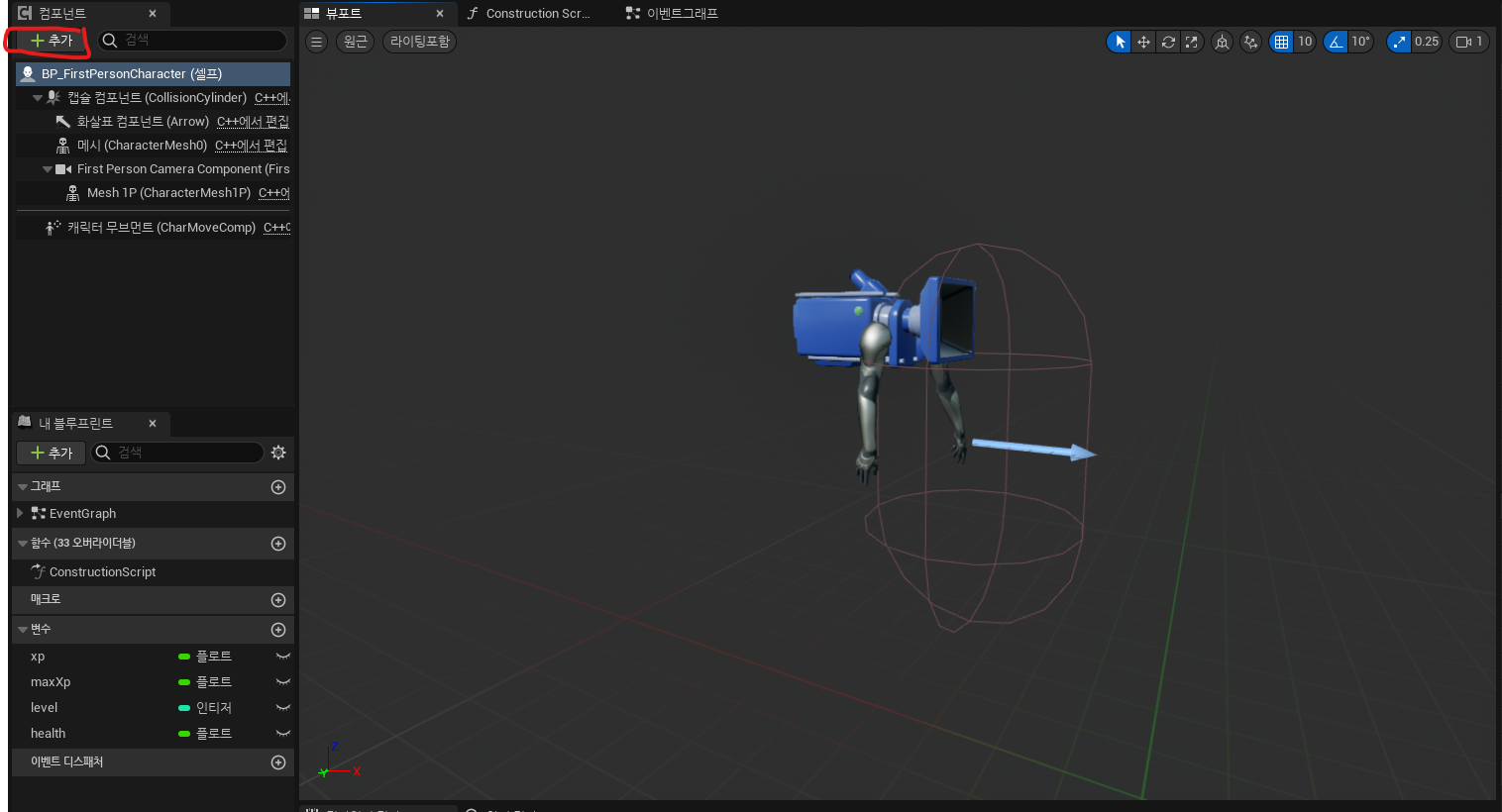Toggle the eye visibility for health variable
Image resolution: width=1502 pixels, height=812 pixels.
point(282,734)
